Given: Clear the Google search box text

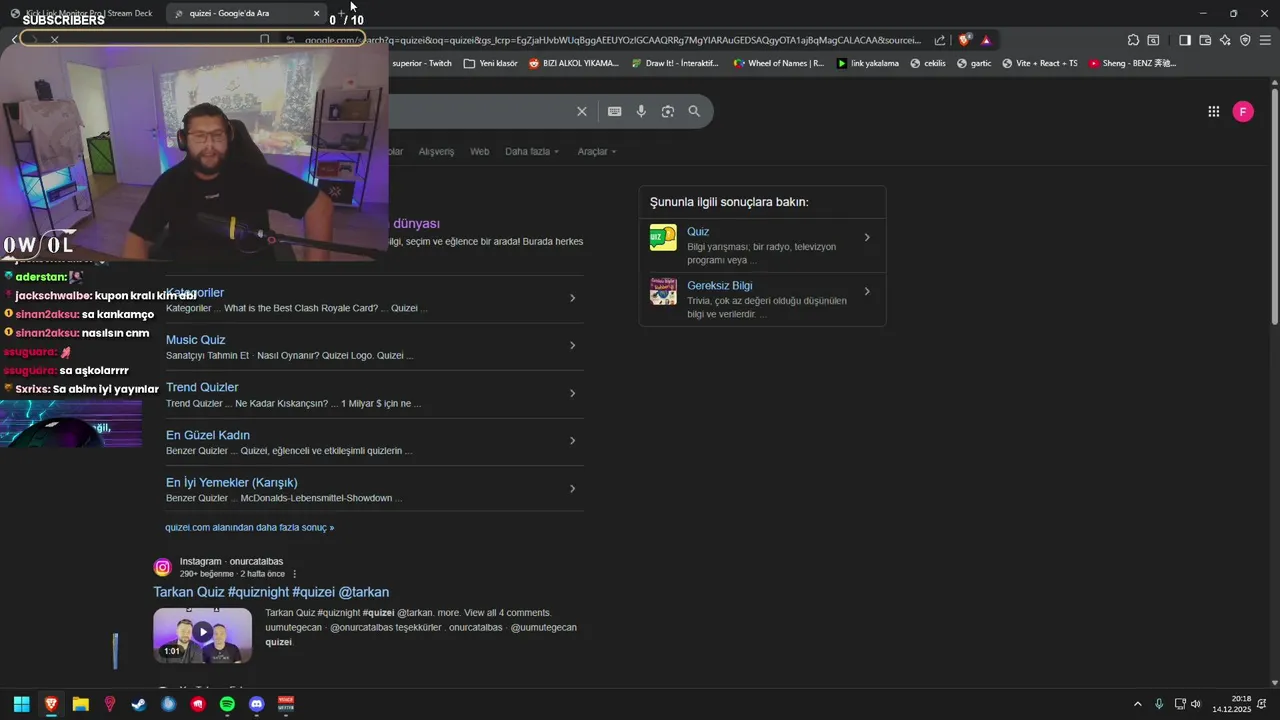Looking at the screenshot, I should coord(581,111).
